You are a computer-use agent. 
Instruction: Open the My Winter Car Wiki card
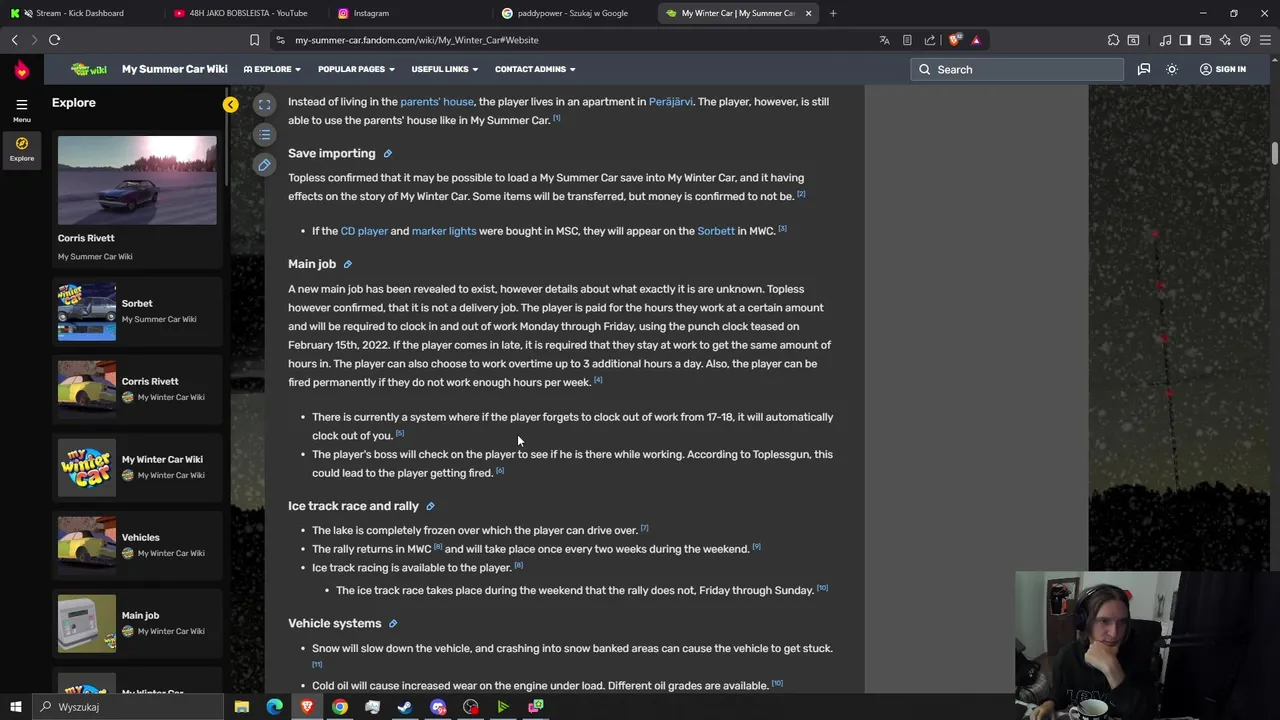coord(137,467)
